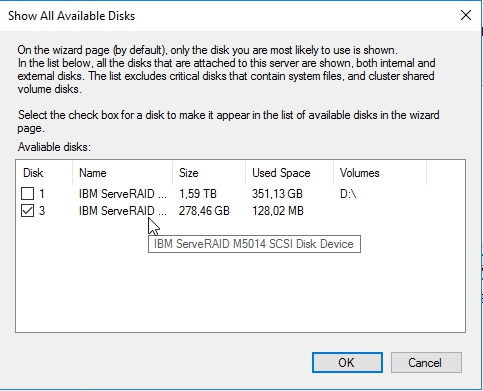Sort list by the Volumes column header
The image size is (483, 391).
click(x=380, y=173)
